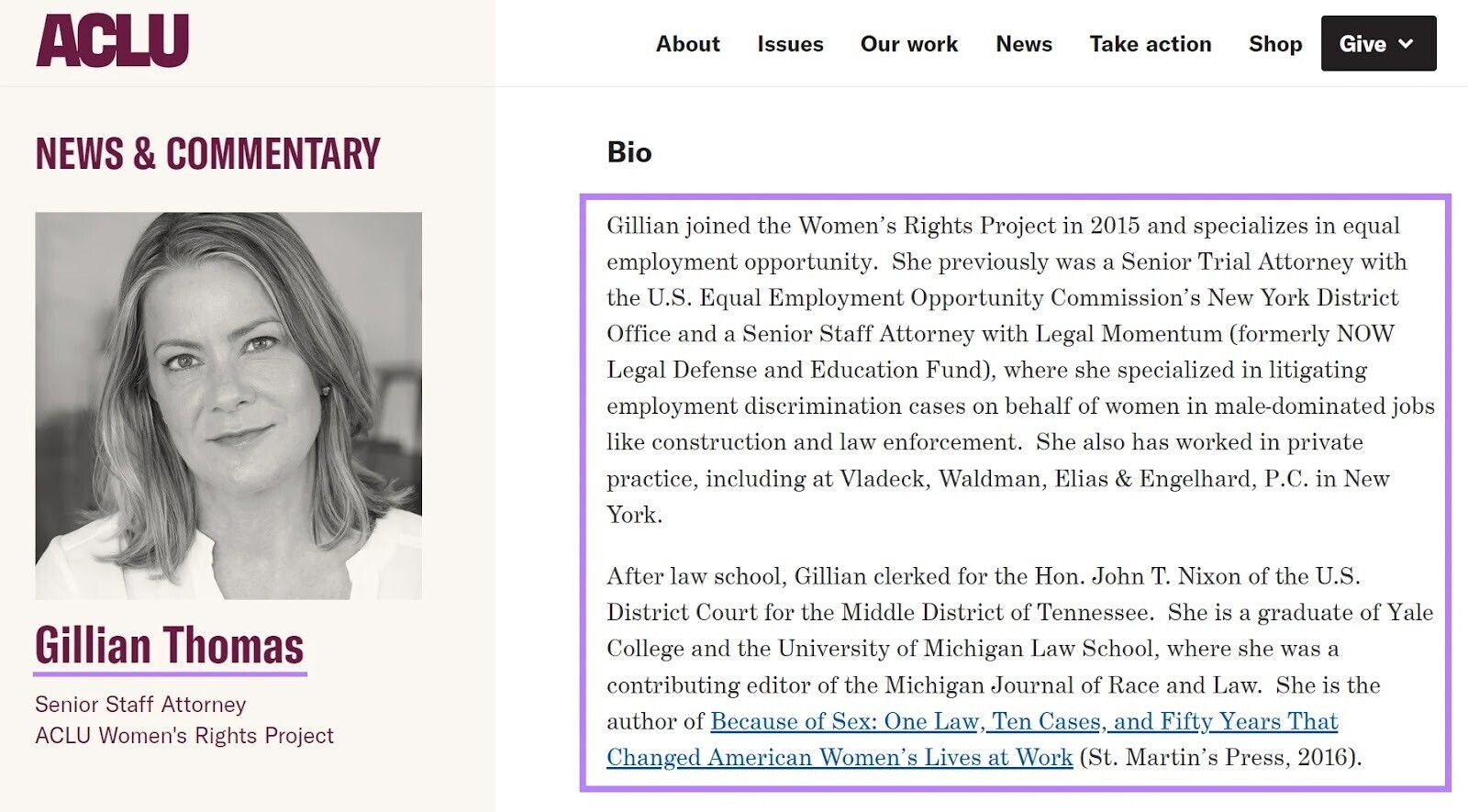1468x812 pixels.
Task: Select the Senior Staff Attorney title text
Action: [x=139, y=705]
